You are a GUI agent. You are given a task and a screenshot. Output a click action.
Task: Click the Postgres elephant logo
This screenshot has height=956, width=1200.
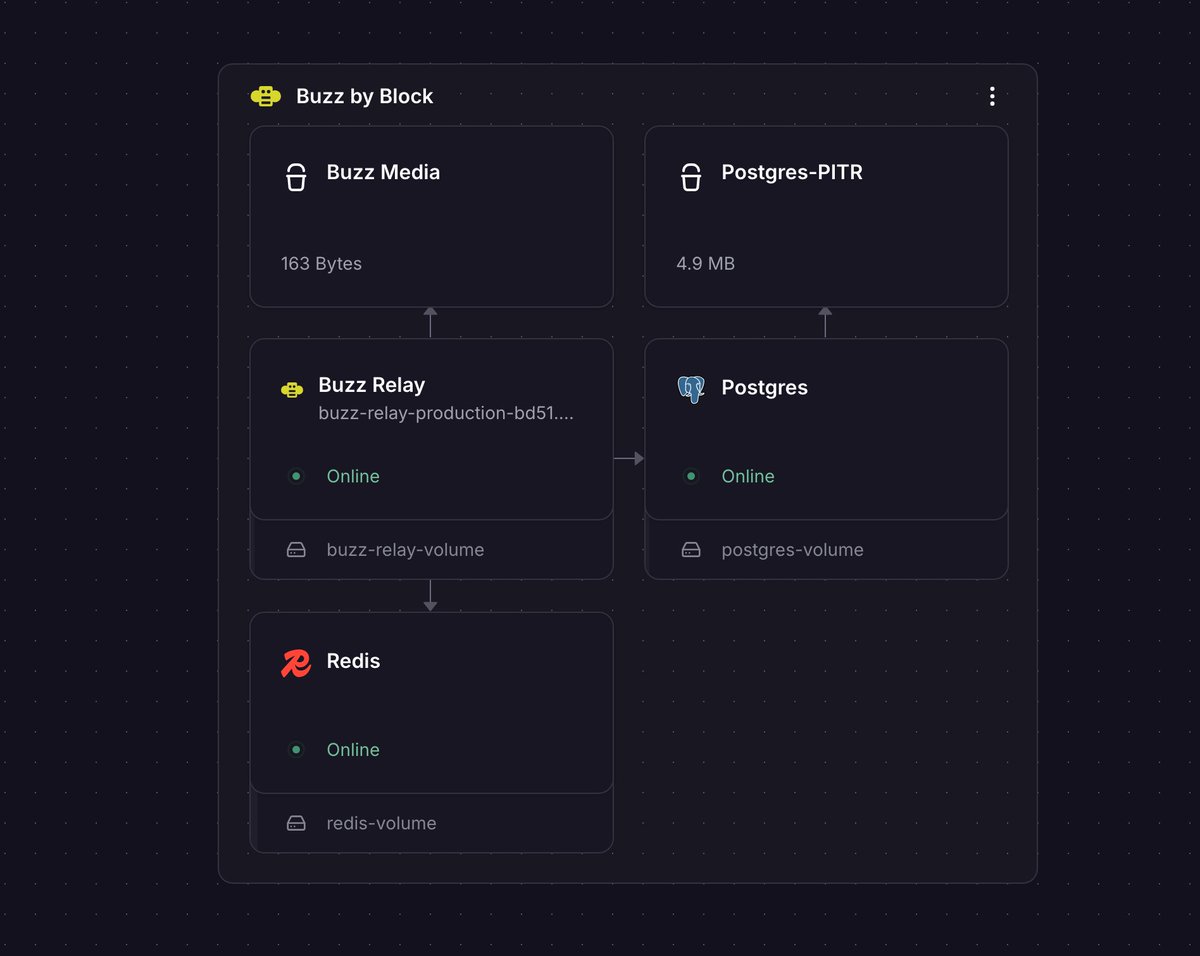coord(691,390)
